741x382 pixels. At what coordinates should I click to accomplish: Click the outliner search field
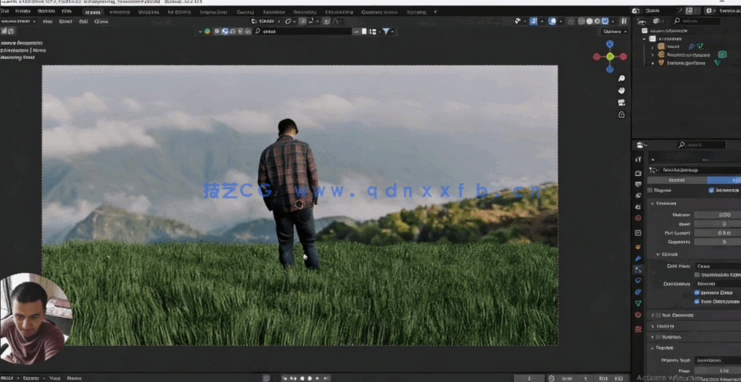pos(697,21)
